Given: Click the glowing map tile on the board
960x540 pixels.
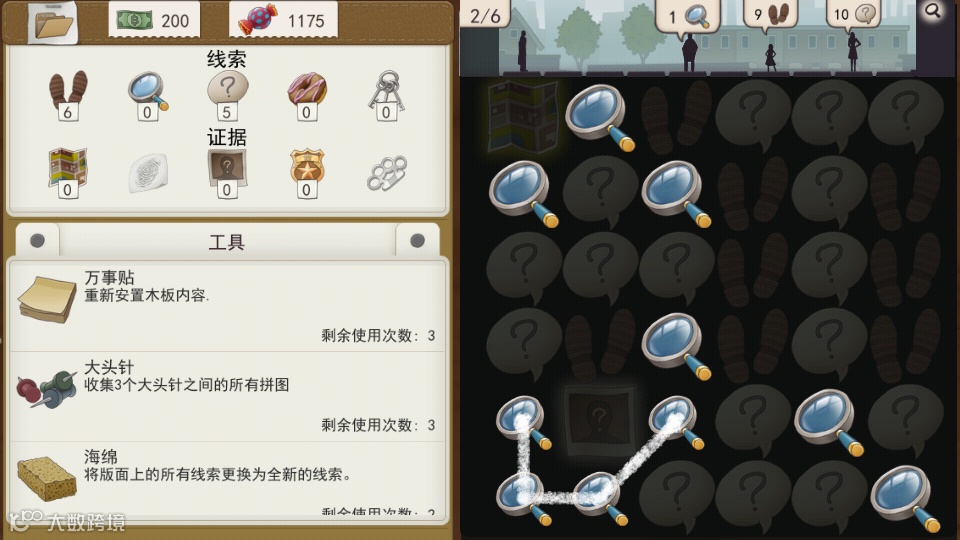Looking at the screenshot, I should 522,116.
